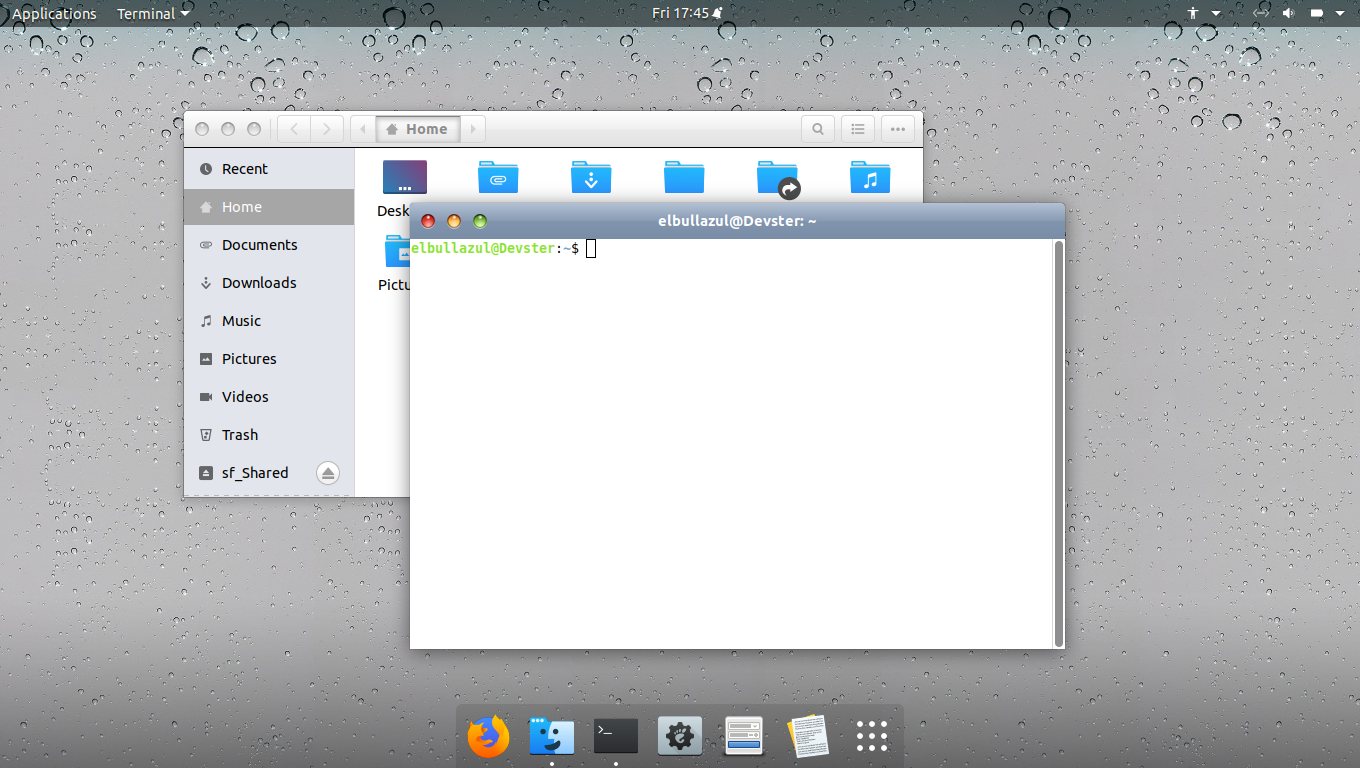Launch Firefox from the dock
The image size is (1360, 768).
point(488,737)
